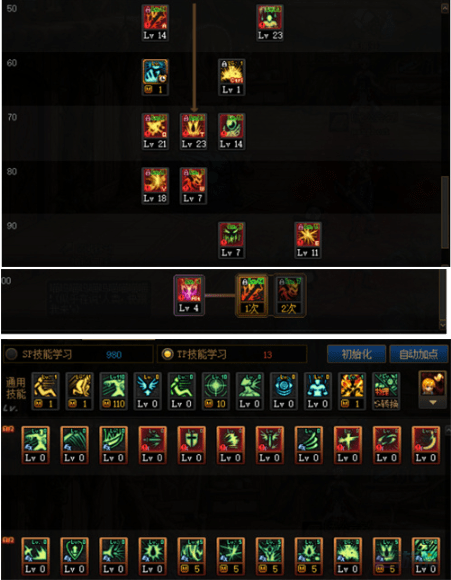Screen dimensions: 451x580
Task: Select the general skill with level 110
Action: (114, 391)
